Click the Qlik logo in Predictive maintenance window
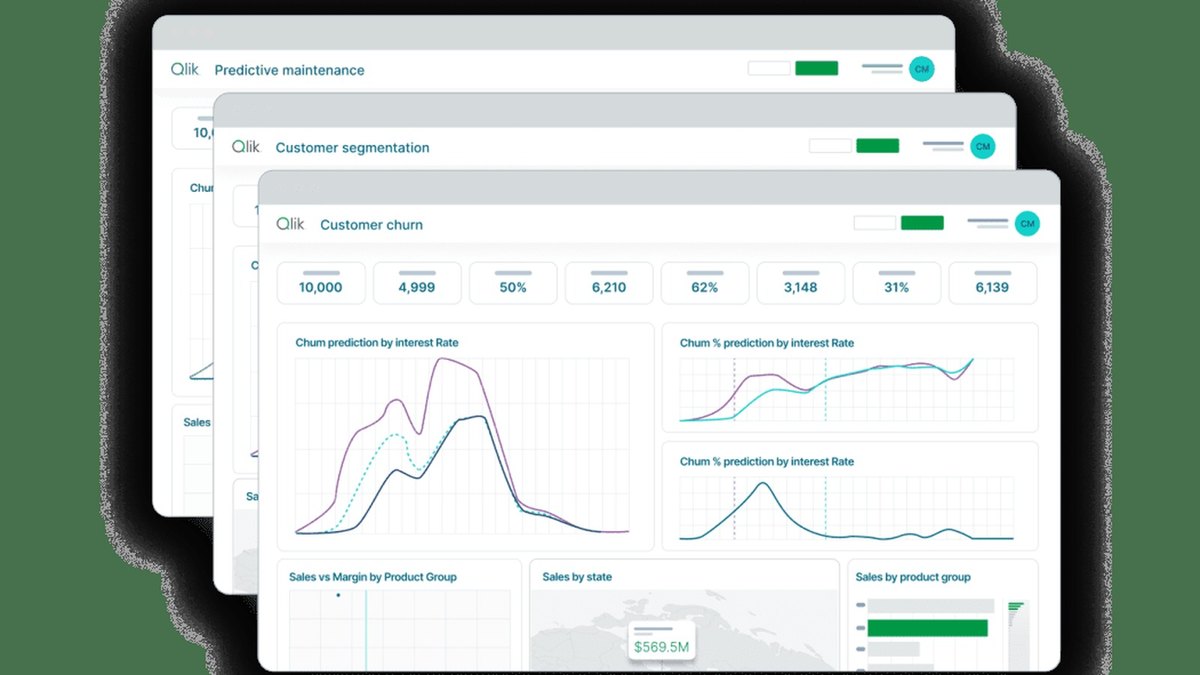 click(x=185, y=69)
